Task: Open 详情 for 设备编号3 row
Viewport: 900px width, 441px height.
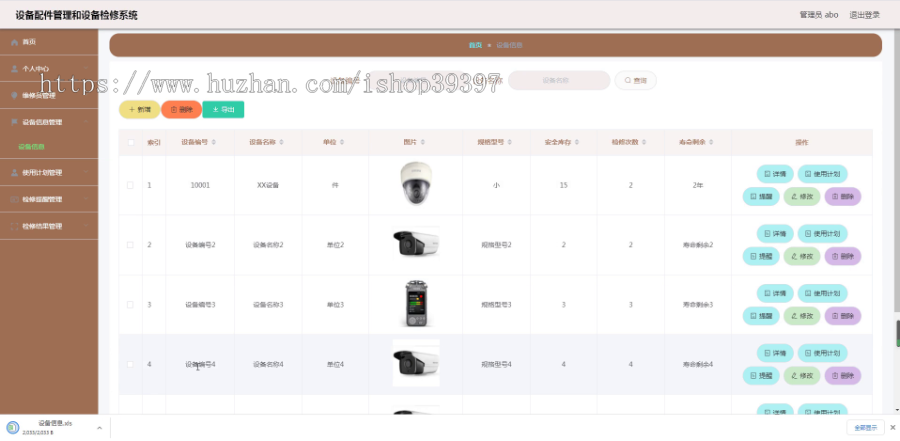Action: (x=775, y=293)
